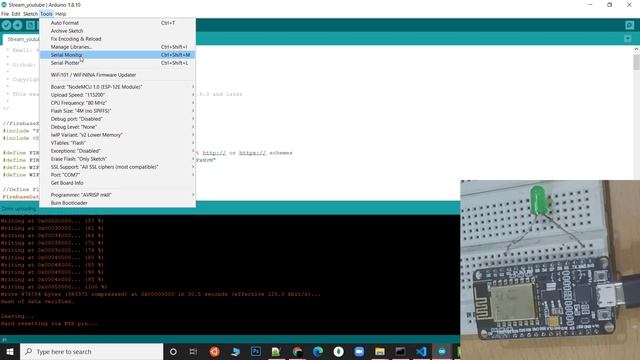640x360 pixels.
Task: Click the Upload arrow toolbar button
Action: click(x=18, y=25)
